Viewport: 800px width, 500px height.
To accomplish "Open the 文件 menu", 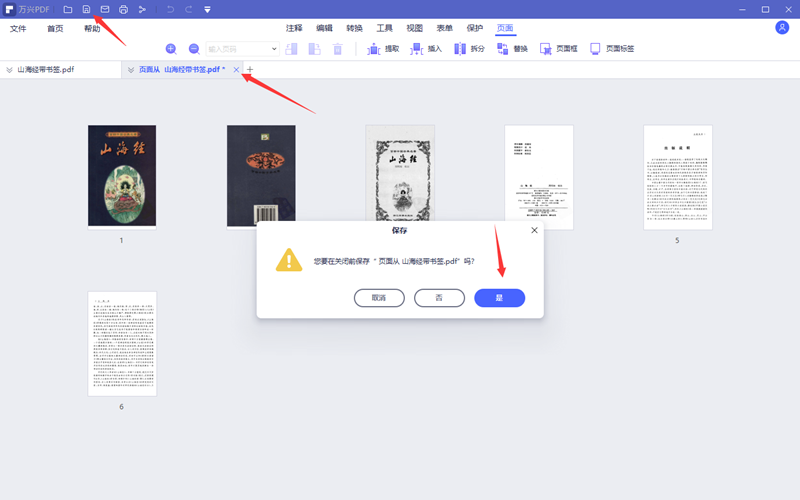I will [x=18, y=29].
